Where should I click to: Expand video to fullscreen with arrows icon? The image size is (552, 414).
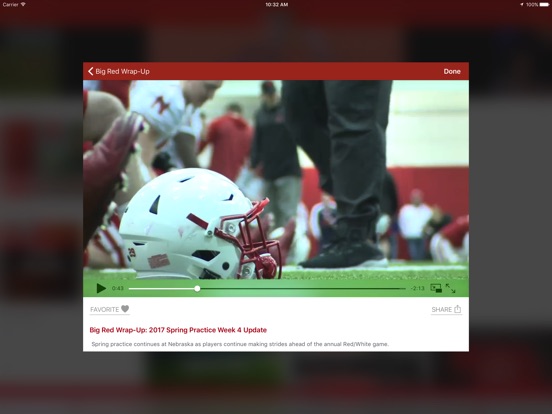pos(450,288)
